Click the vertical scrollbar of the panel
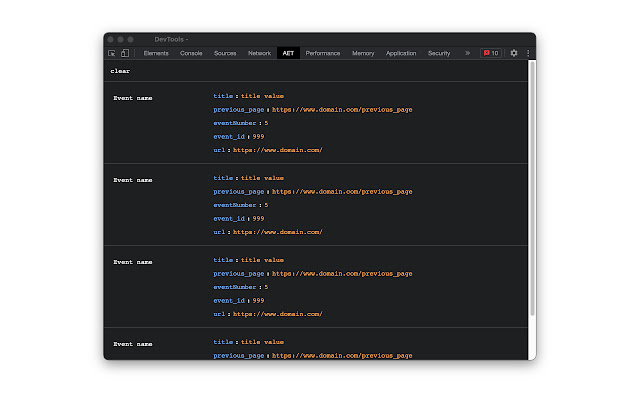Image resolution: width=640 pixels, height=400 pixels. tap(532, 190)
